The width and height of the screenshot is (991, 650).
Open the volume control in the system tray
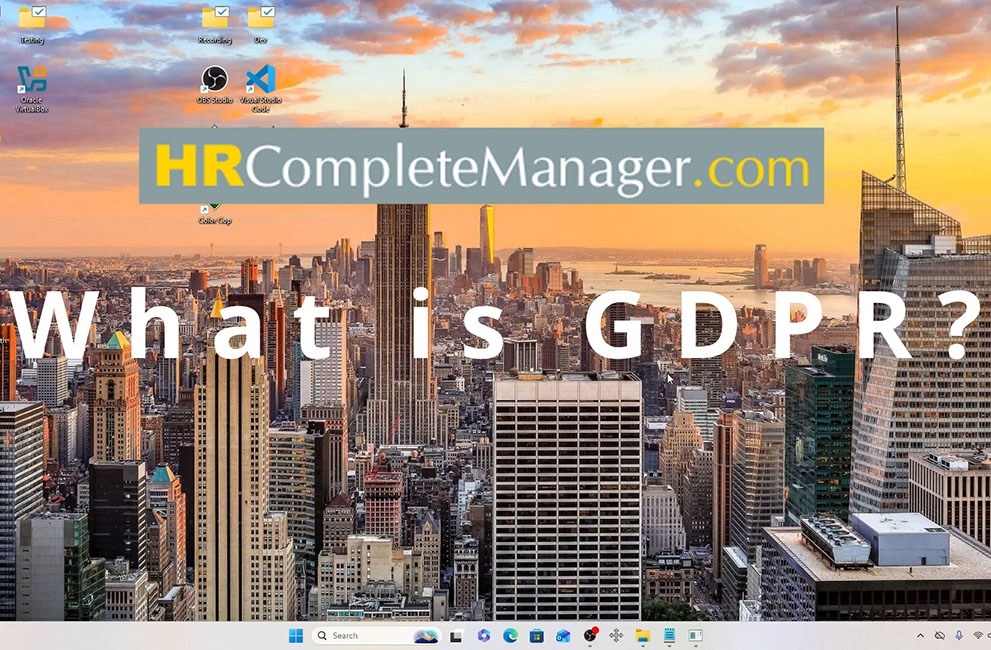(988, 635)
